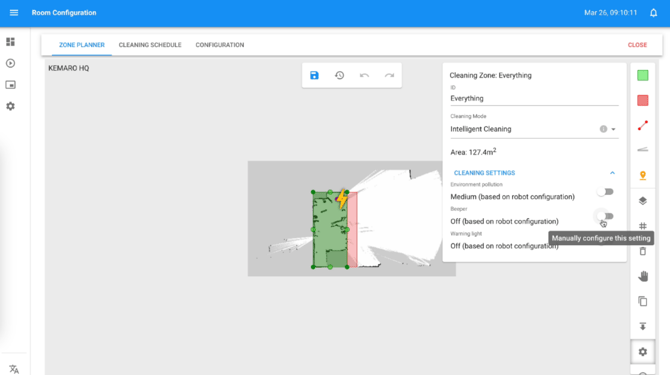Open the sidebar settings gear
The width and height of the screenshot is (670, 375).
point(10,106)
